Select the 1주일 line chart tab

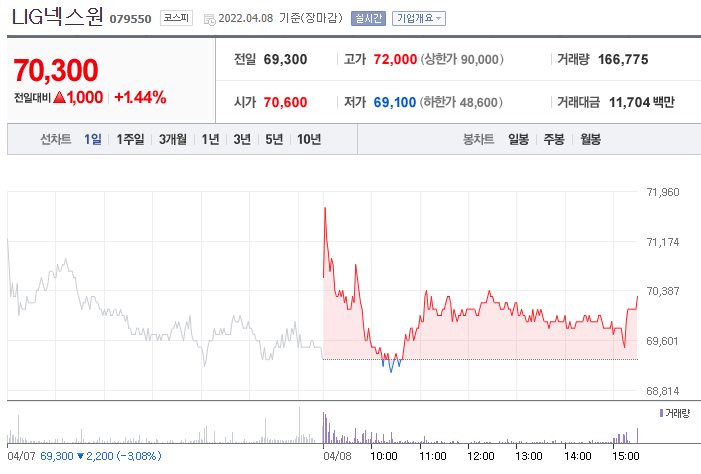130,139
